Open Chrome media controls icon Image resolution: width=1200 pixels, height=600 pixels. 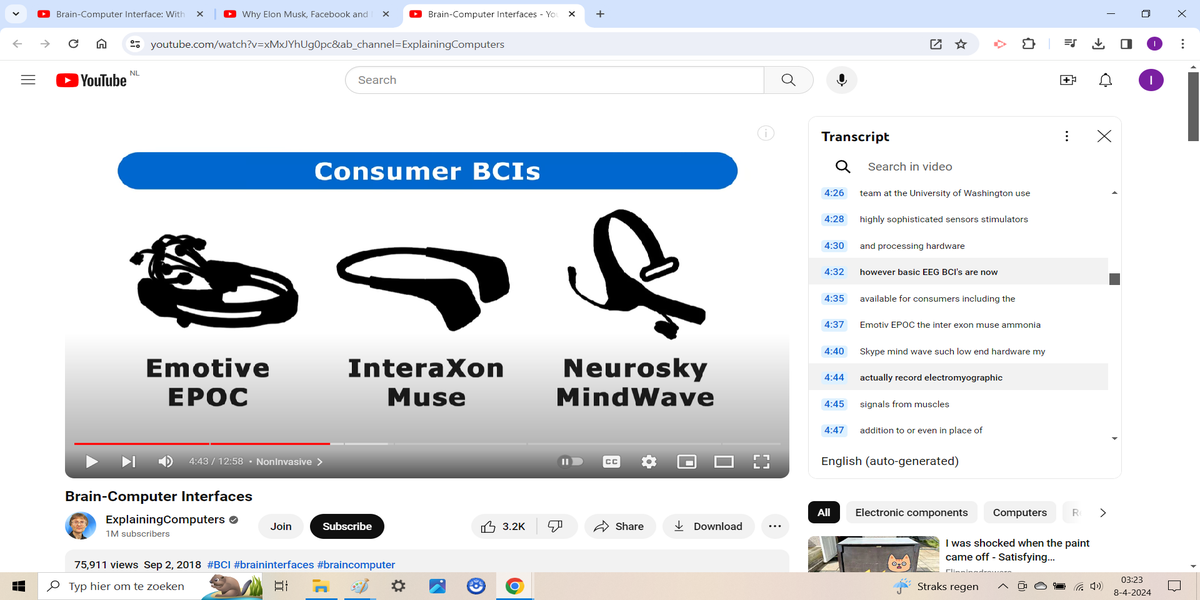tap(1070, 44)
